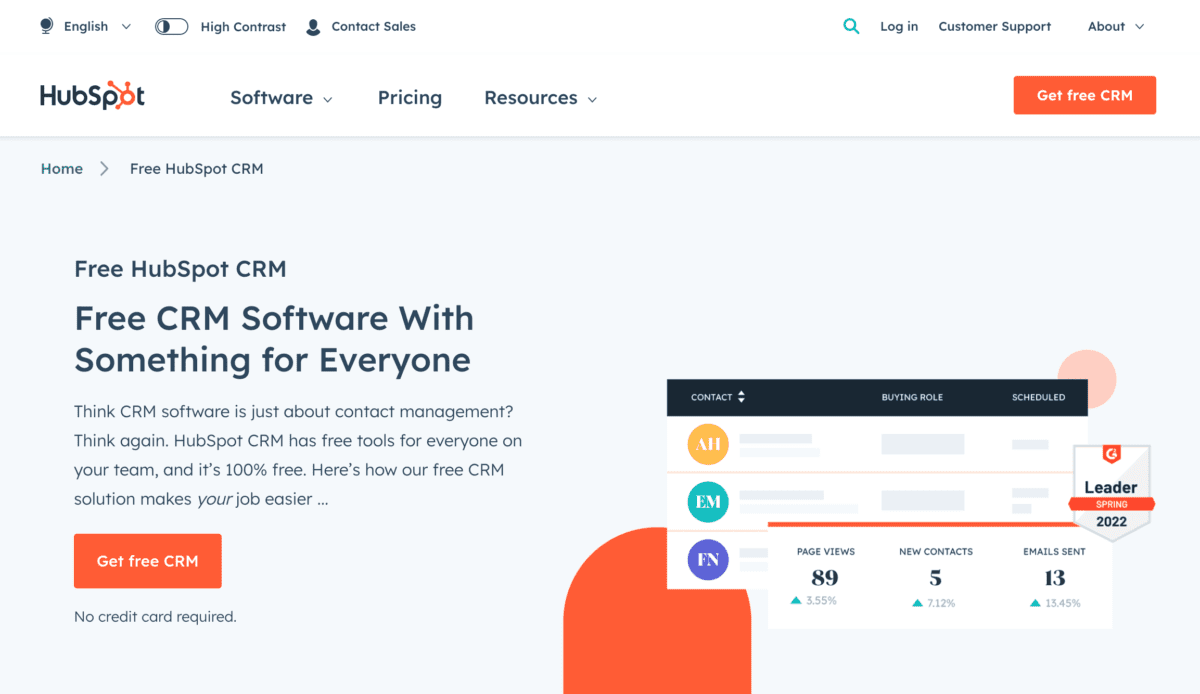
Task: Expand the About menu
Action: (x=1116, y=27)
